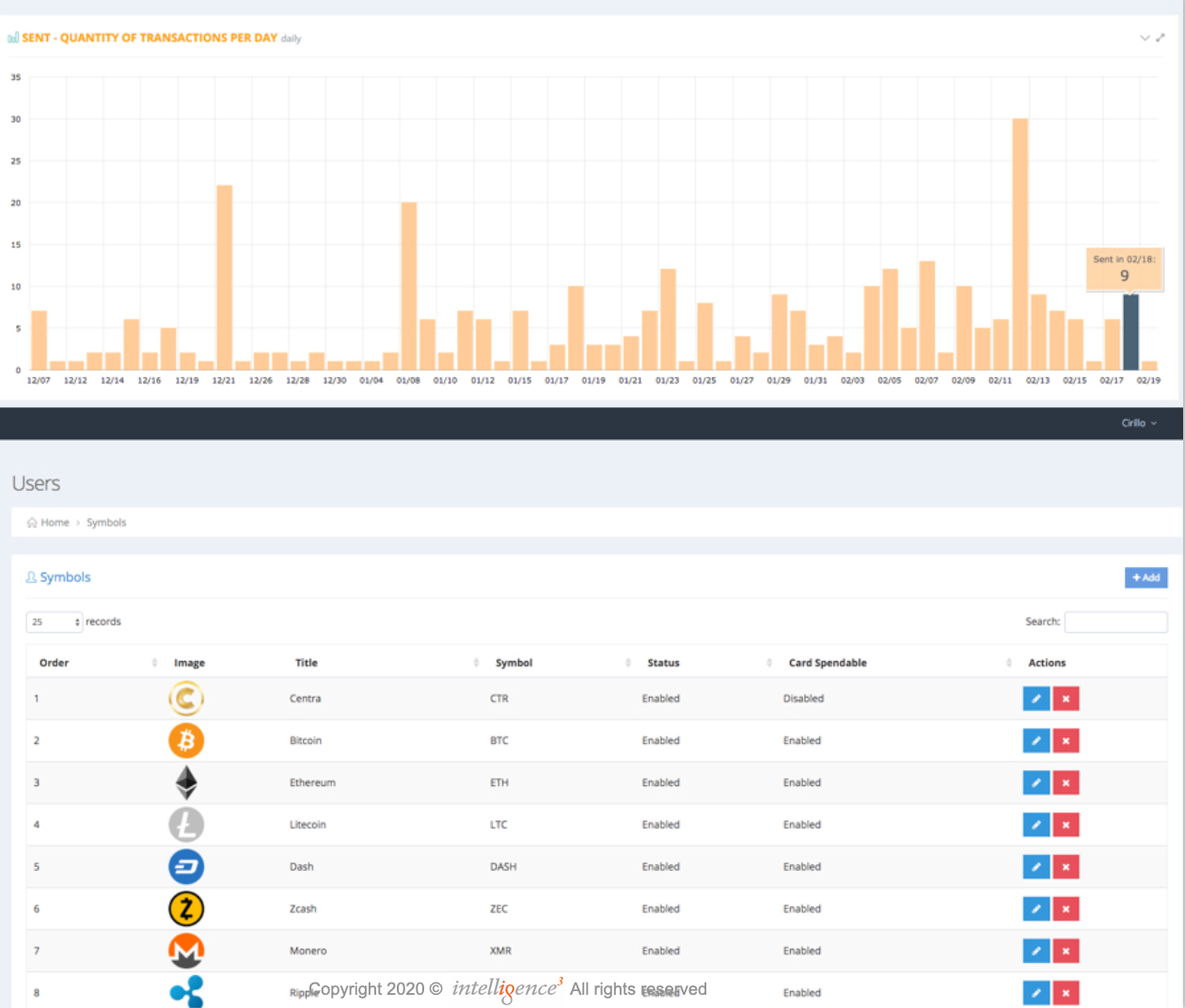Click the Dash coin logo image

[x=186, y=867]
